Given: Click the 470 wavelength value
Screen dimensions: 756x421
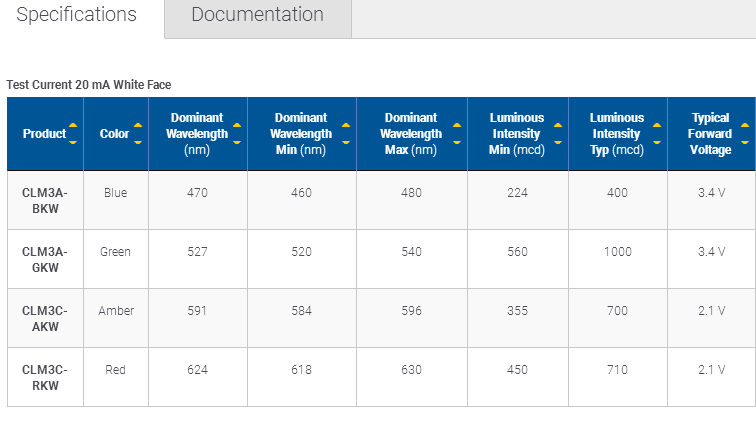Looking at the screenshot, I should [197, 193].
